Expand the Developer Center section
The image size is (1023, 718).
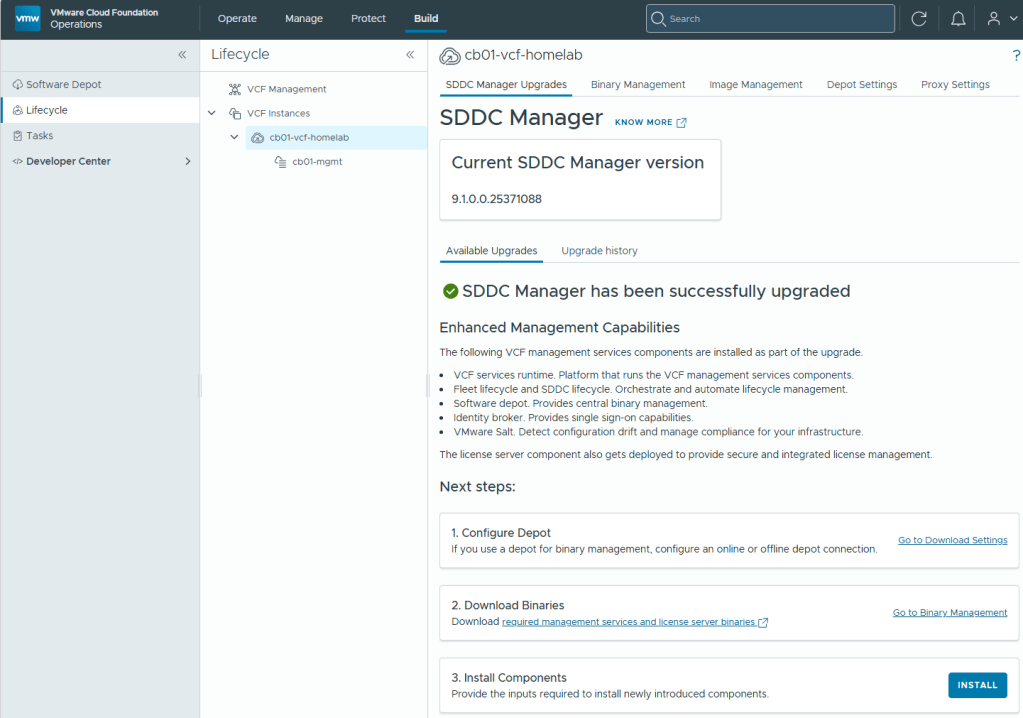point(187,161)
